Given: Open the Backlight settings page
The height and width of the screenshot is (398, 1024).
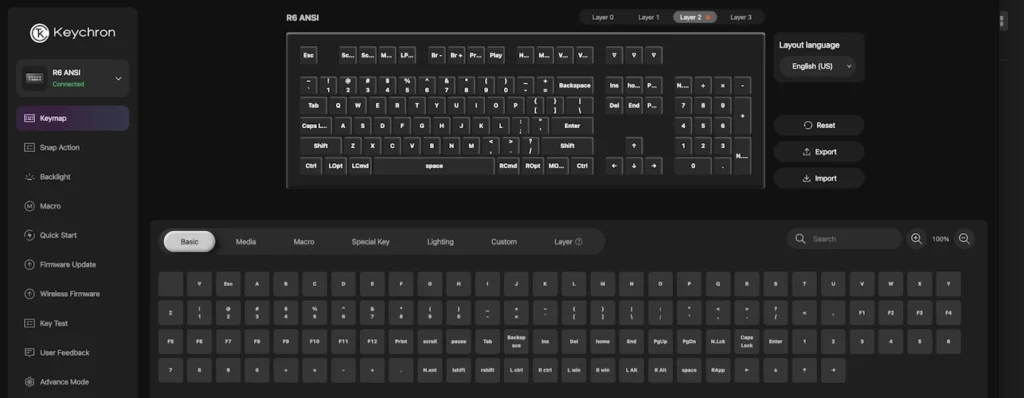Looking at the screenshot, I should tap(72, 177).
